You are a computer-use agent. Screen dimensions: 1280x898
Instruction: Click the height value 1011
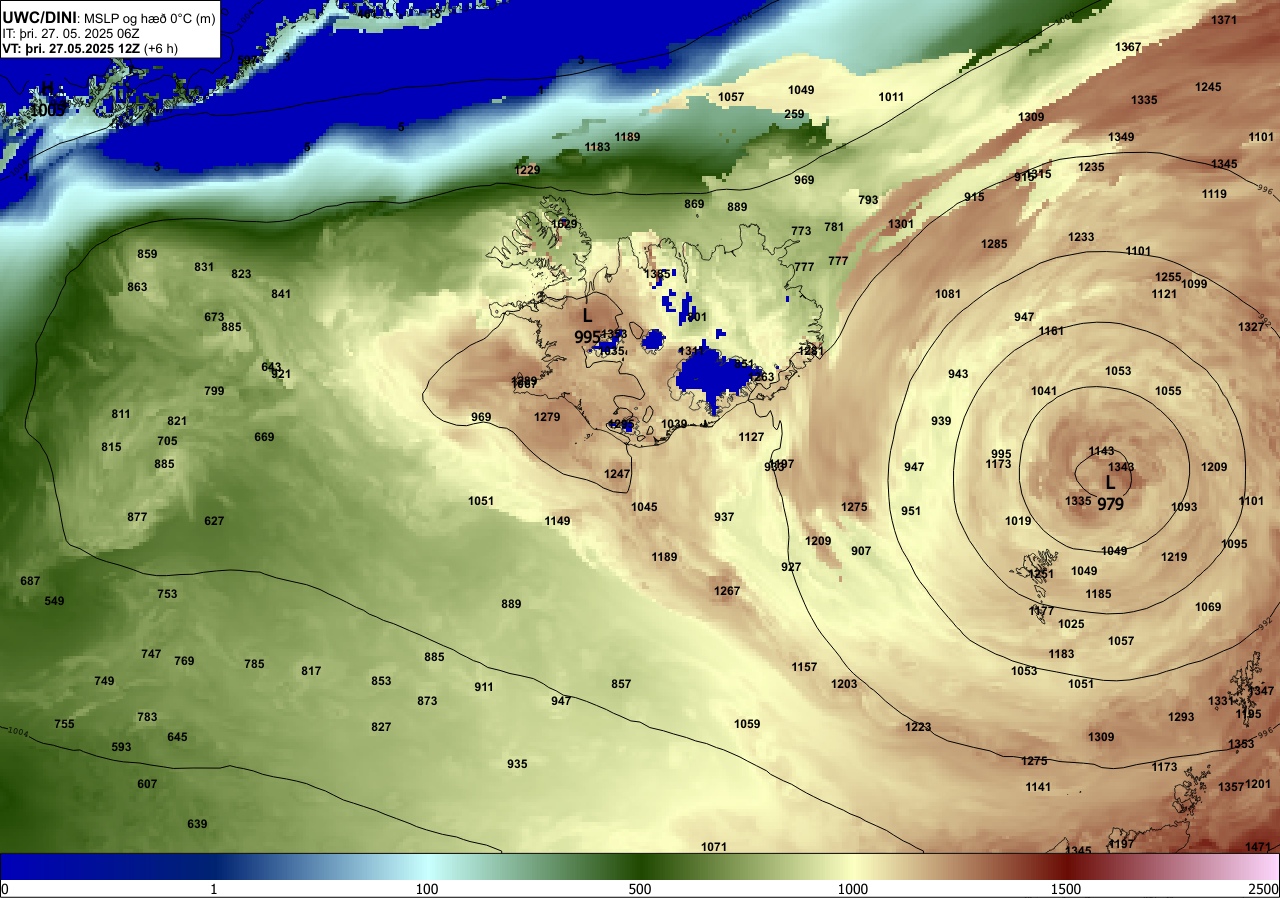(891, 97)
